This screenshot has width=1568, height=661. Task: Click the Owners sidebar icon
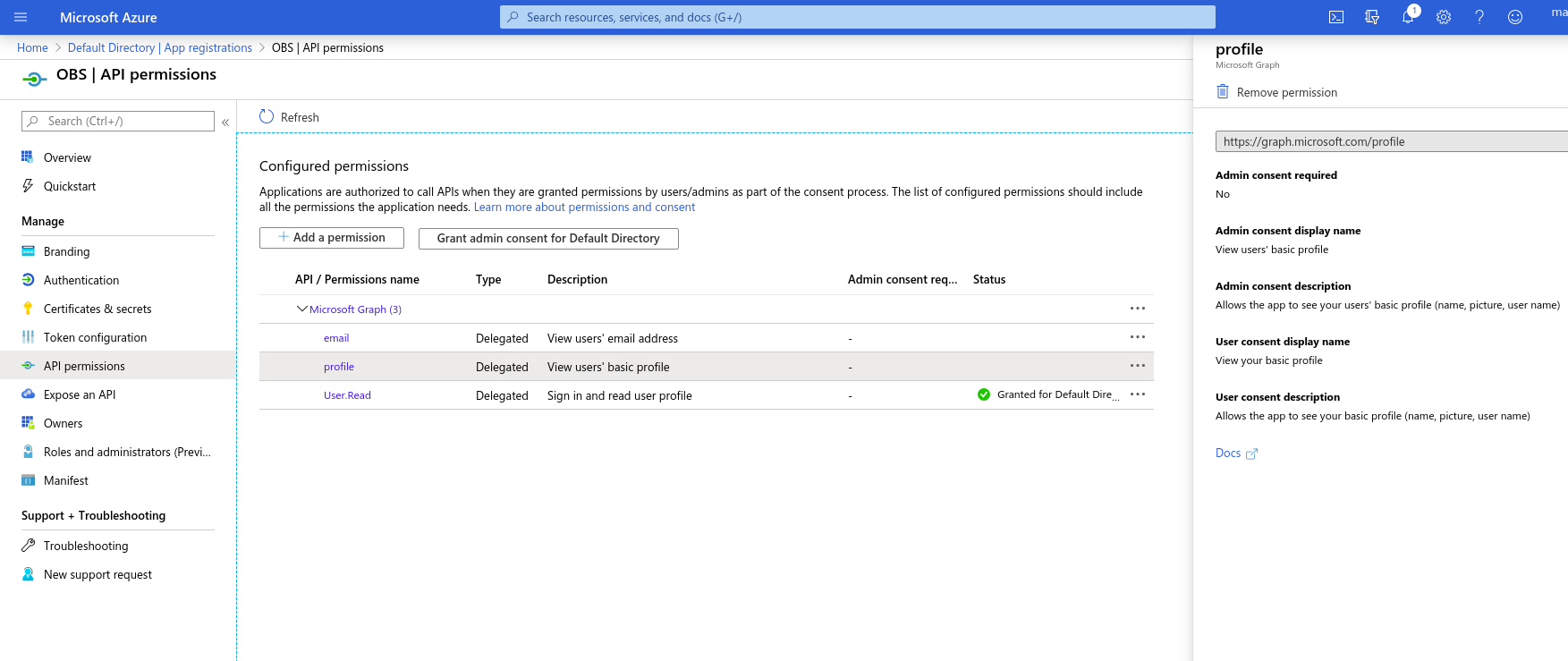pos(28,423)
